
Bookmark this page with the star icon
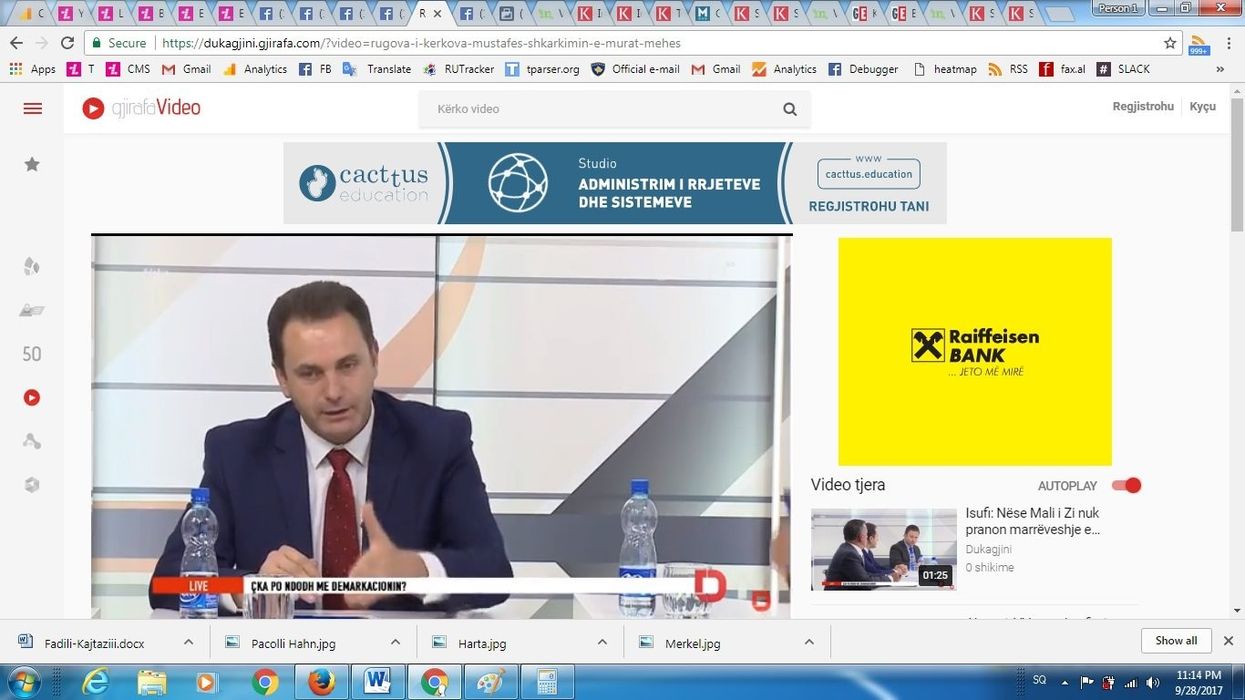tap(1170, 43)
